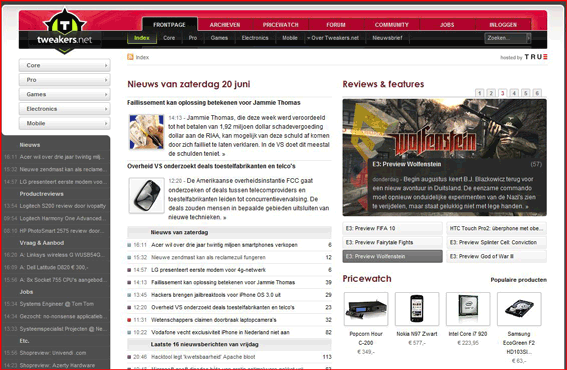Viewport: 567px width, 370px height.
Task: Click into the Zoeken search field
Action: (506, 38)
